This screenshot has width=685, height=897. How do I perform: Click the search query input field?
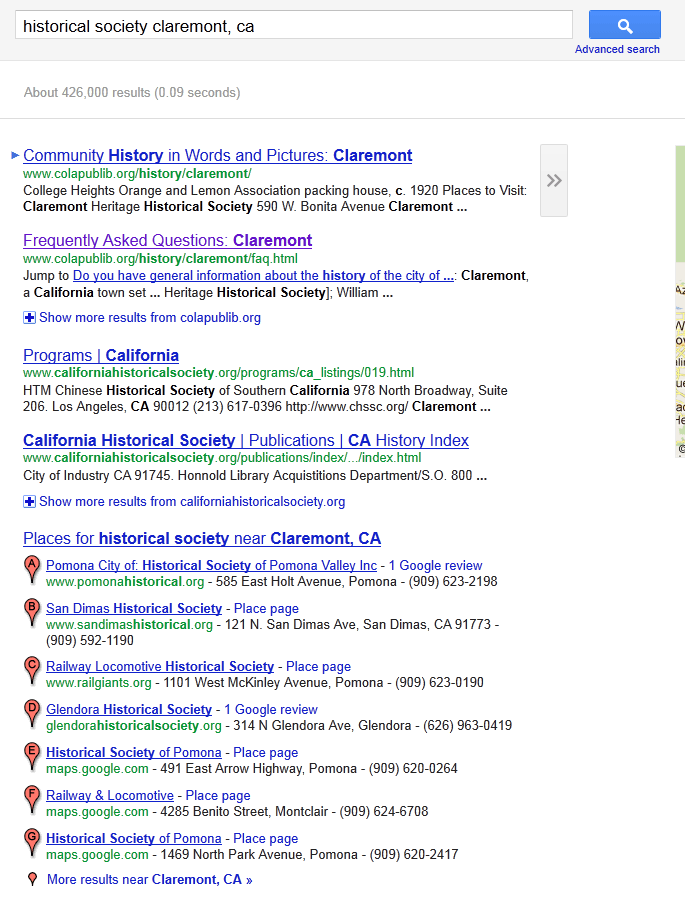pyautogui.click(x=293, y=26)
